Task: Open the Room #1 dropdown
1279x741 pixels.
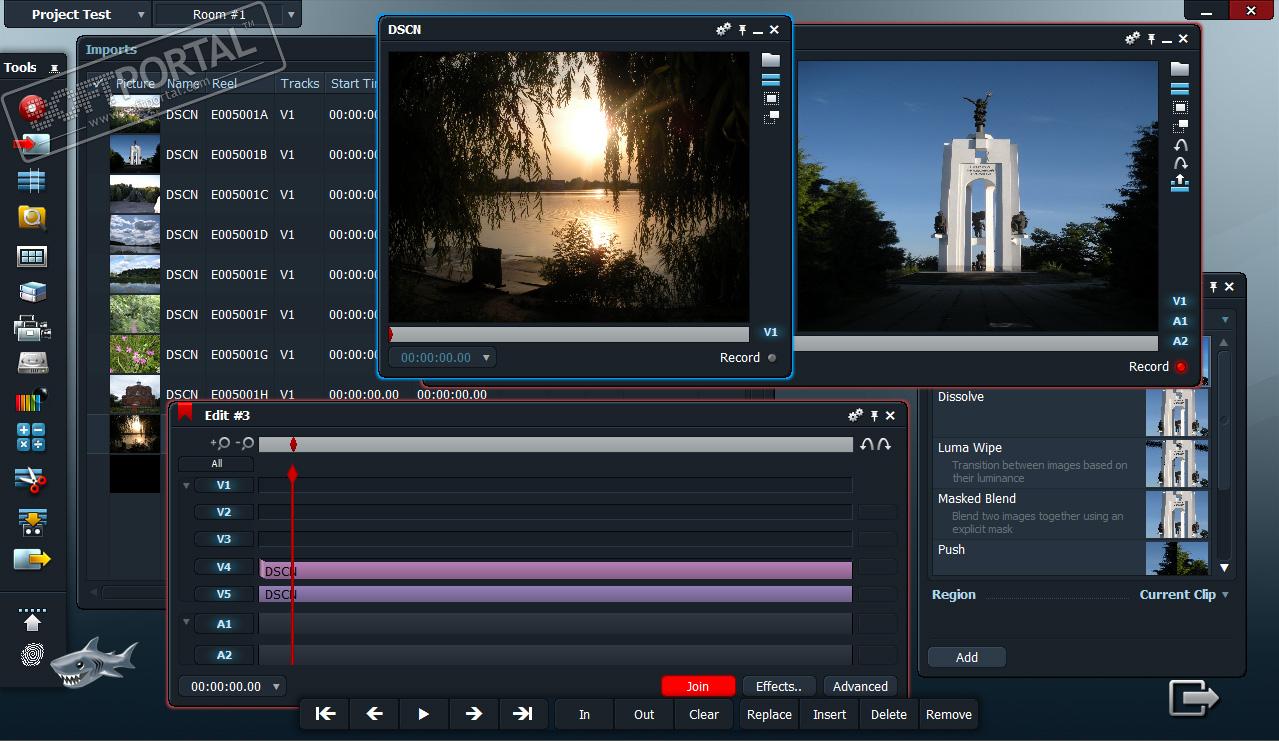Action: click(291, 15)
